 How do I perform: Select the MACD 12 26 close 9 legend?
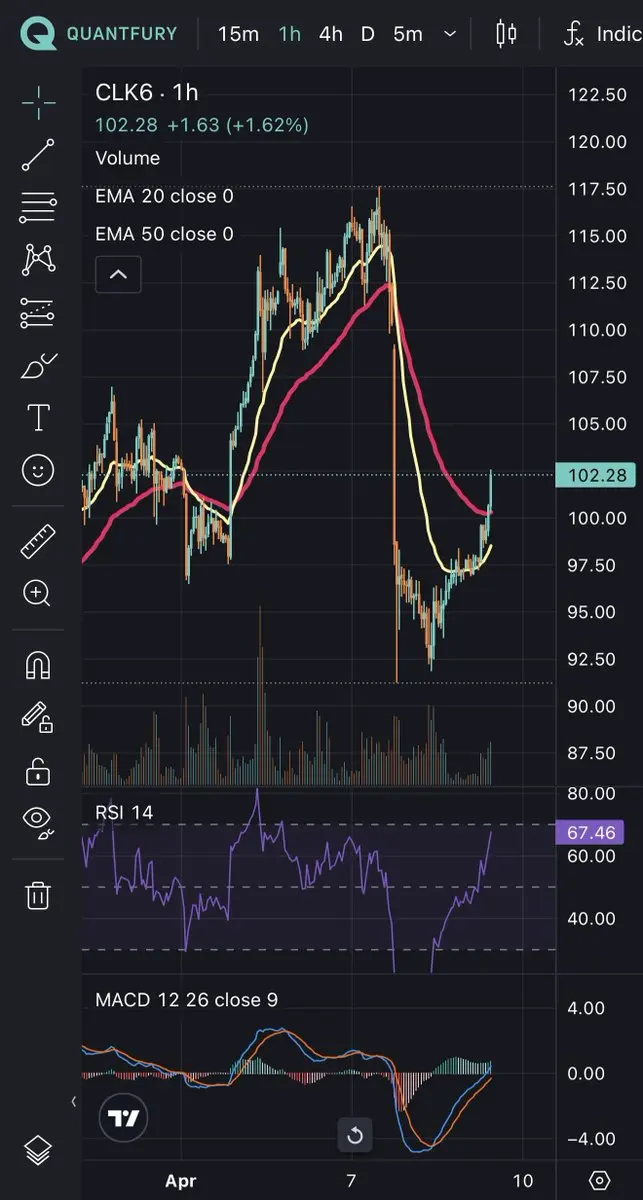point(186,1000)
